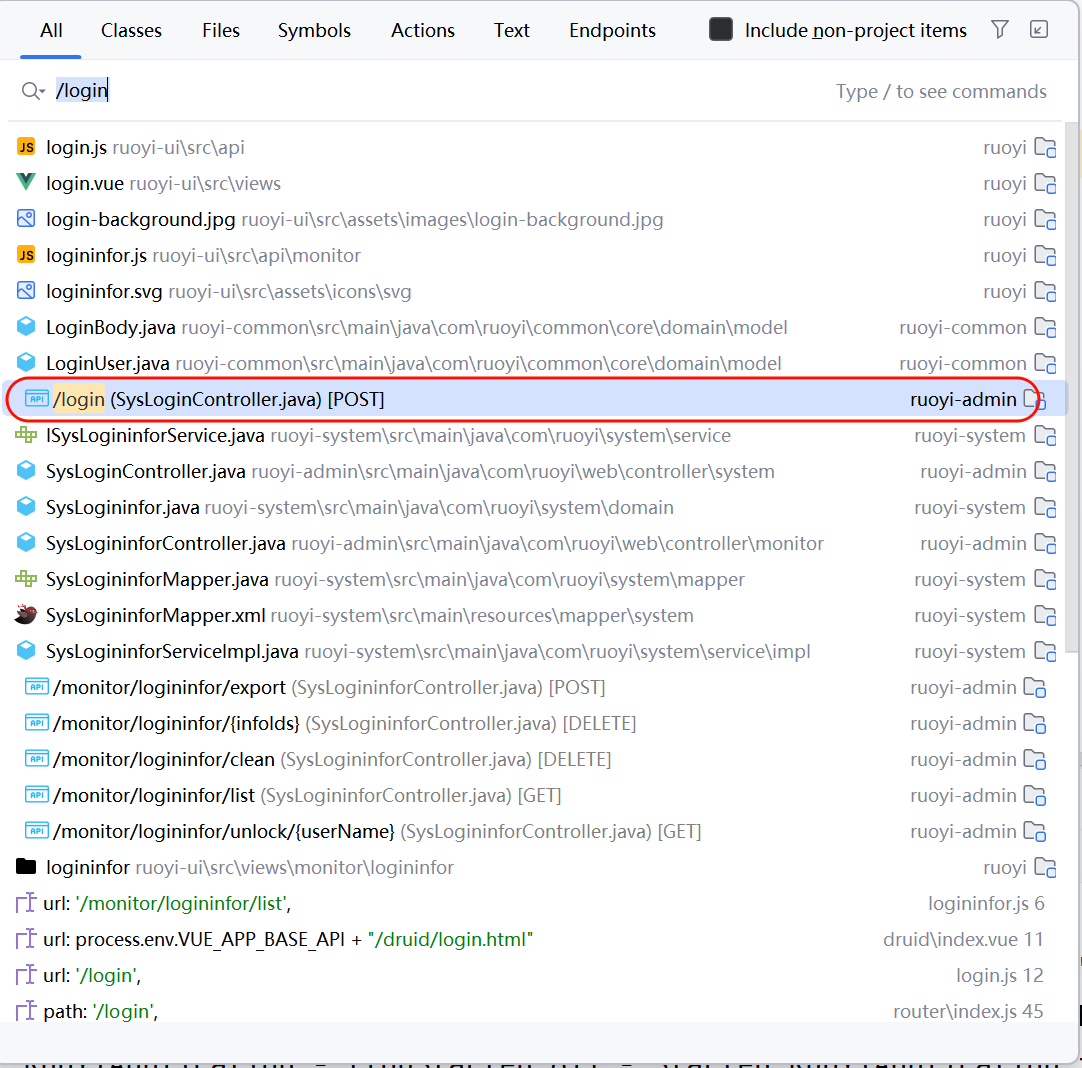Click the API icon beside /monitor/logininfor/export
1082x1068 pixels.
pyautogui.click(x=37, y=687)
